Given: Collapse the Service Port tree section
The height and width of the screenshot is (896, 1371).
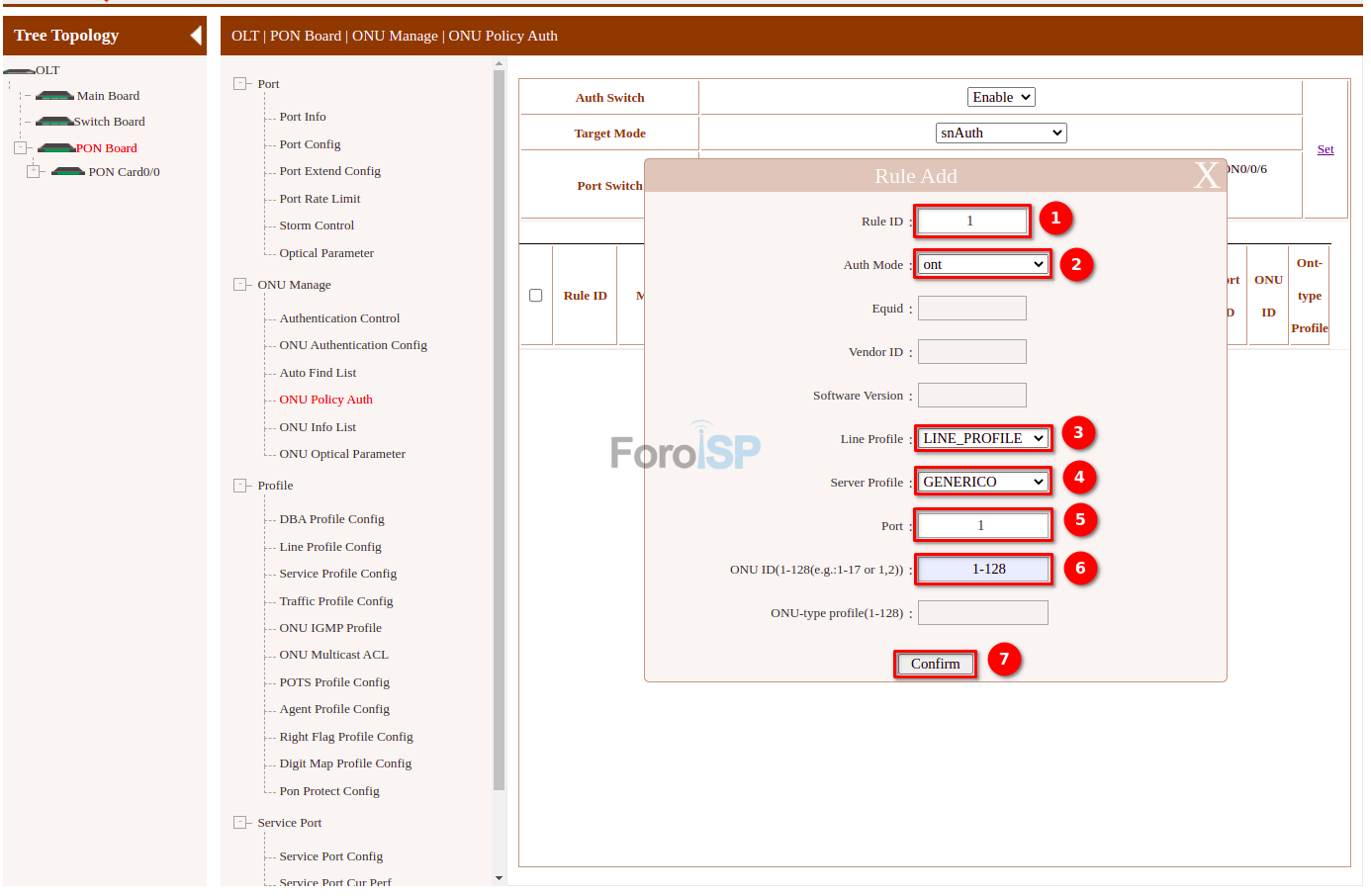Looking at the screenshot, I should click(x=239, y=823).
